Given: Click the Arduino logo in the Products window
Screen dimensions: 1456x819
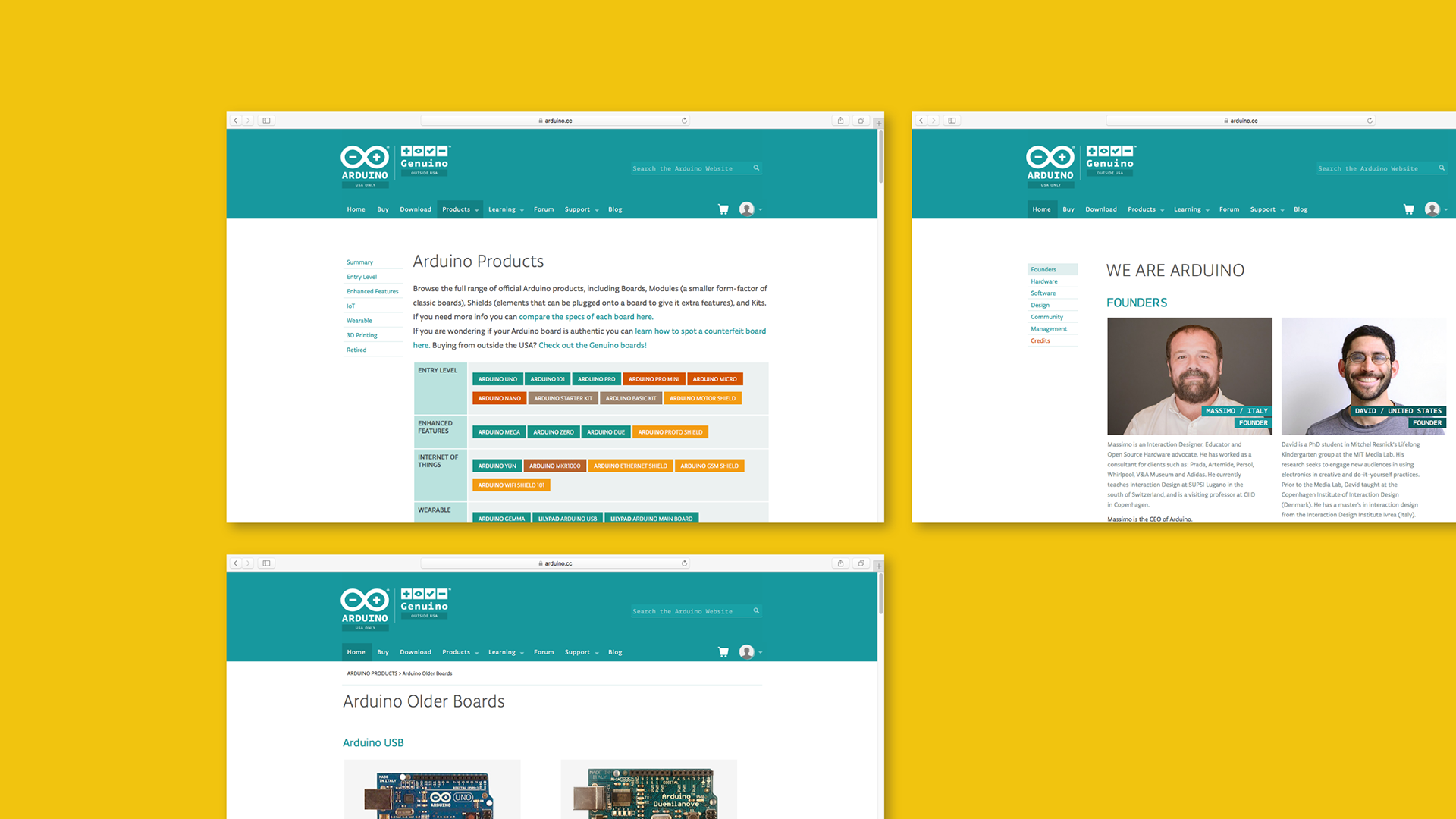Looking at the screenshot, I should (x=365, y=165).
